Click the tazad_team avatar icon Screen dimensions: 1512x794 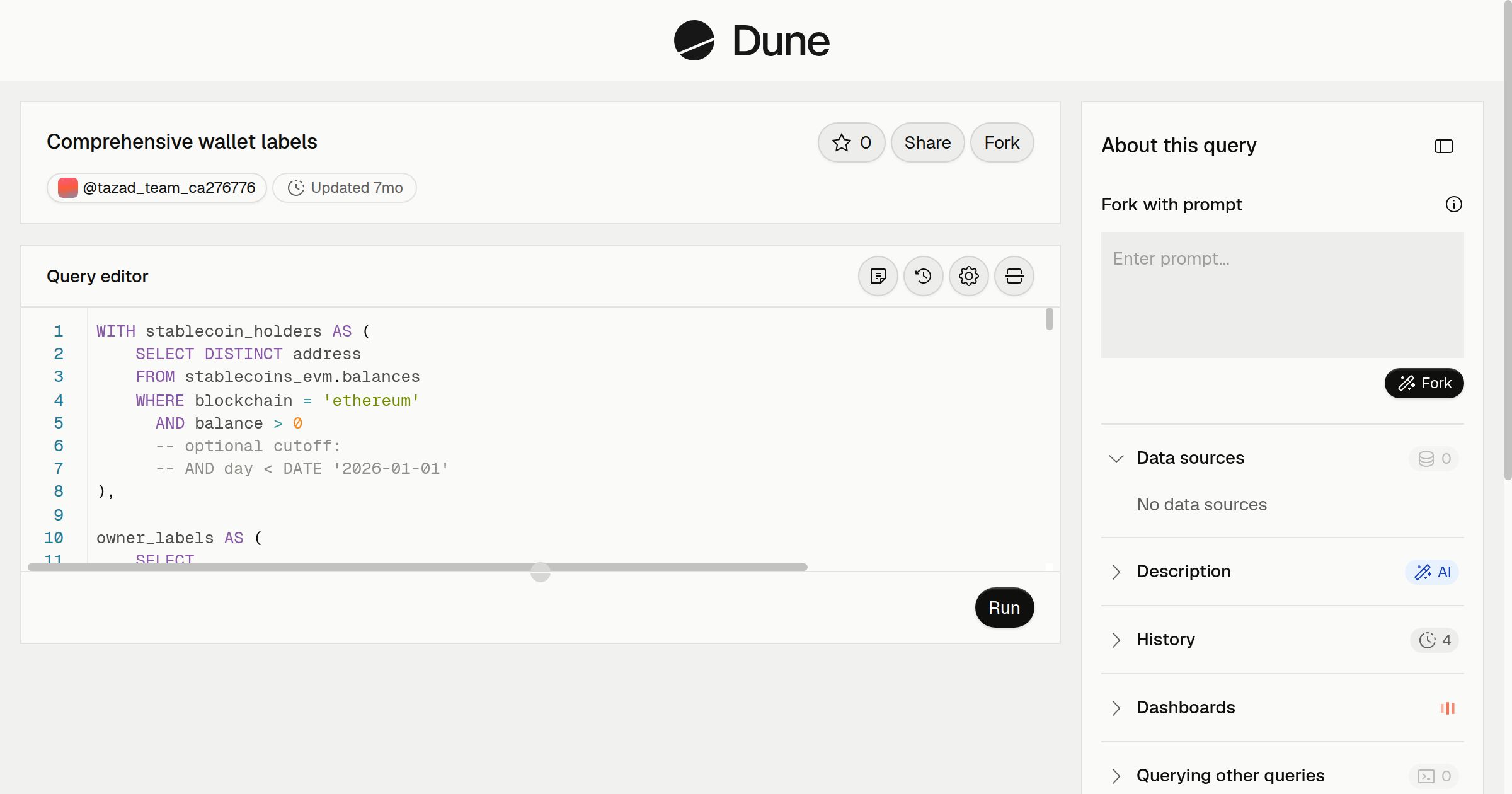pos(67,188)
